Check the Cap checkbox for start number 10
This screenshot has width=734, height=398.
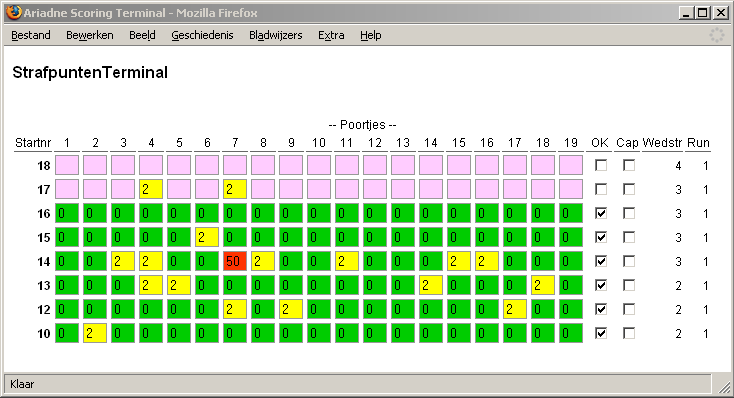(x=629, y=333)
